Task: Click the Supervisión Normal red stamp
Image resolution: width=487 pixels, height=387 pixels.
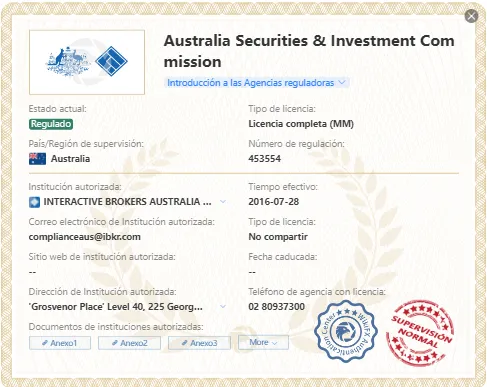Action: coord(420,333)
